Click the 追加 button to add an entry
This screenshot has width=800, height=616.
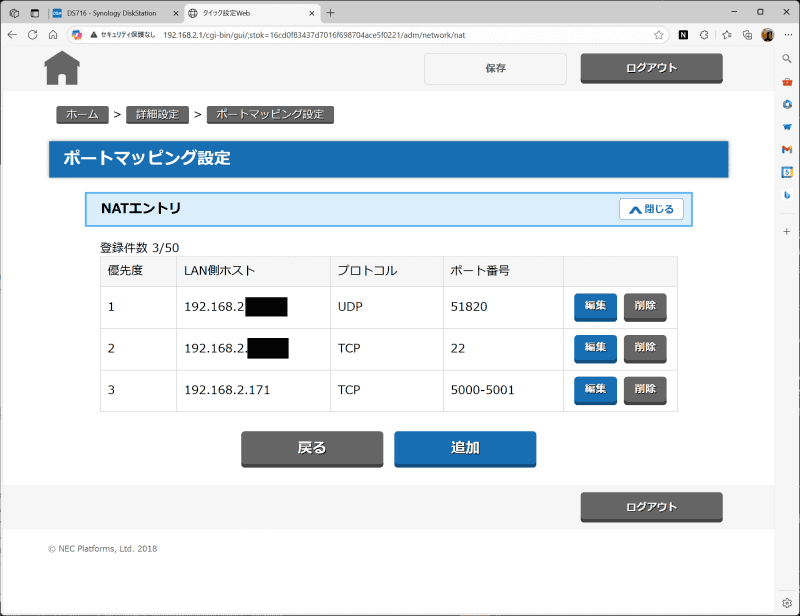464,449
